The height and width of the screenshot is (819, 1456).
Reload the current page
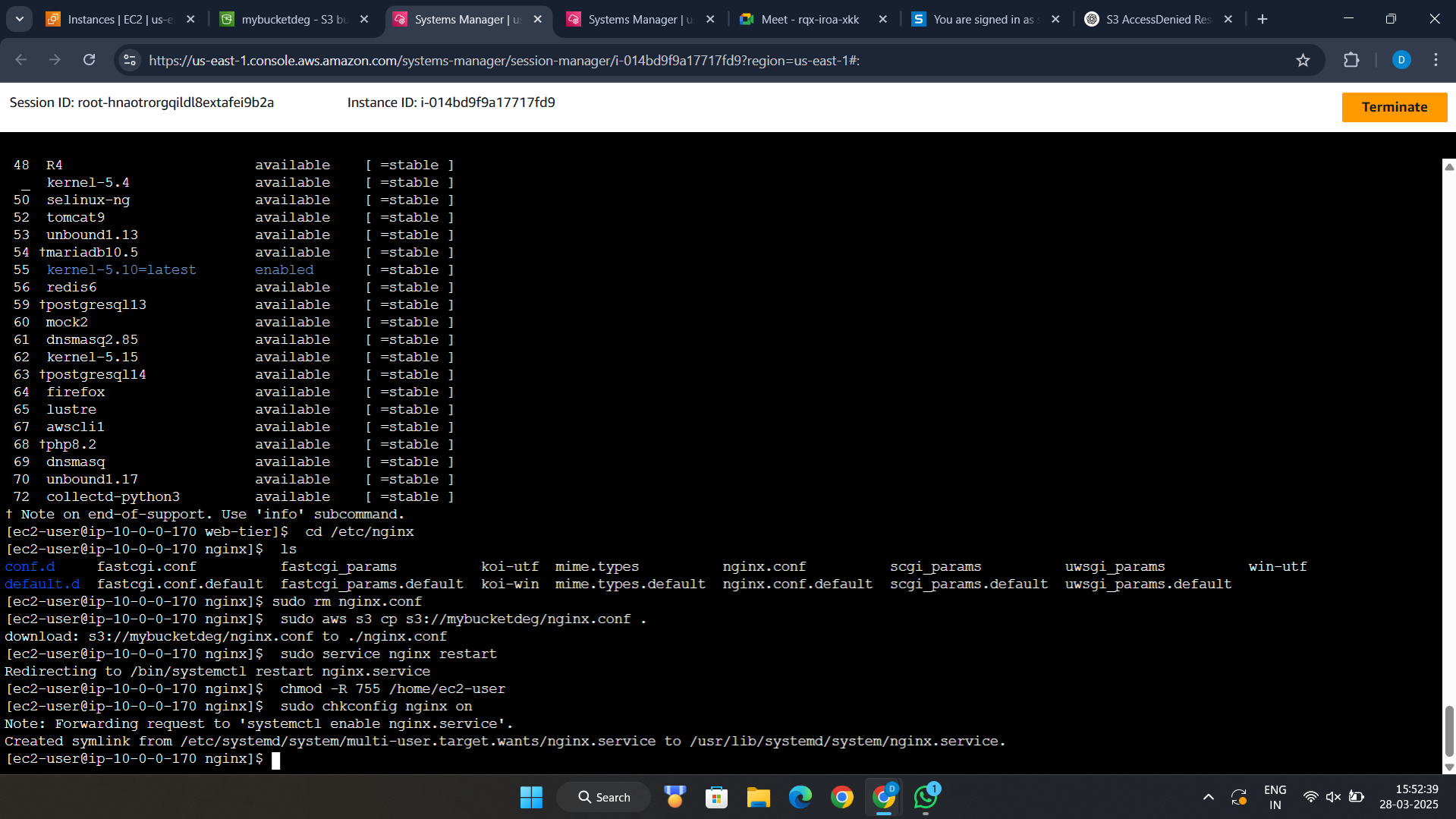pyautogui.click(x=90, y=60)
